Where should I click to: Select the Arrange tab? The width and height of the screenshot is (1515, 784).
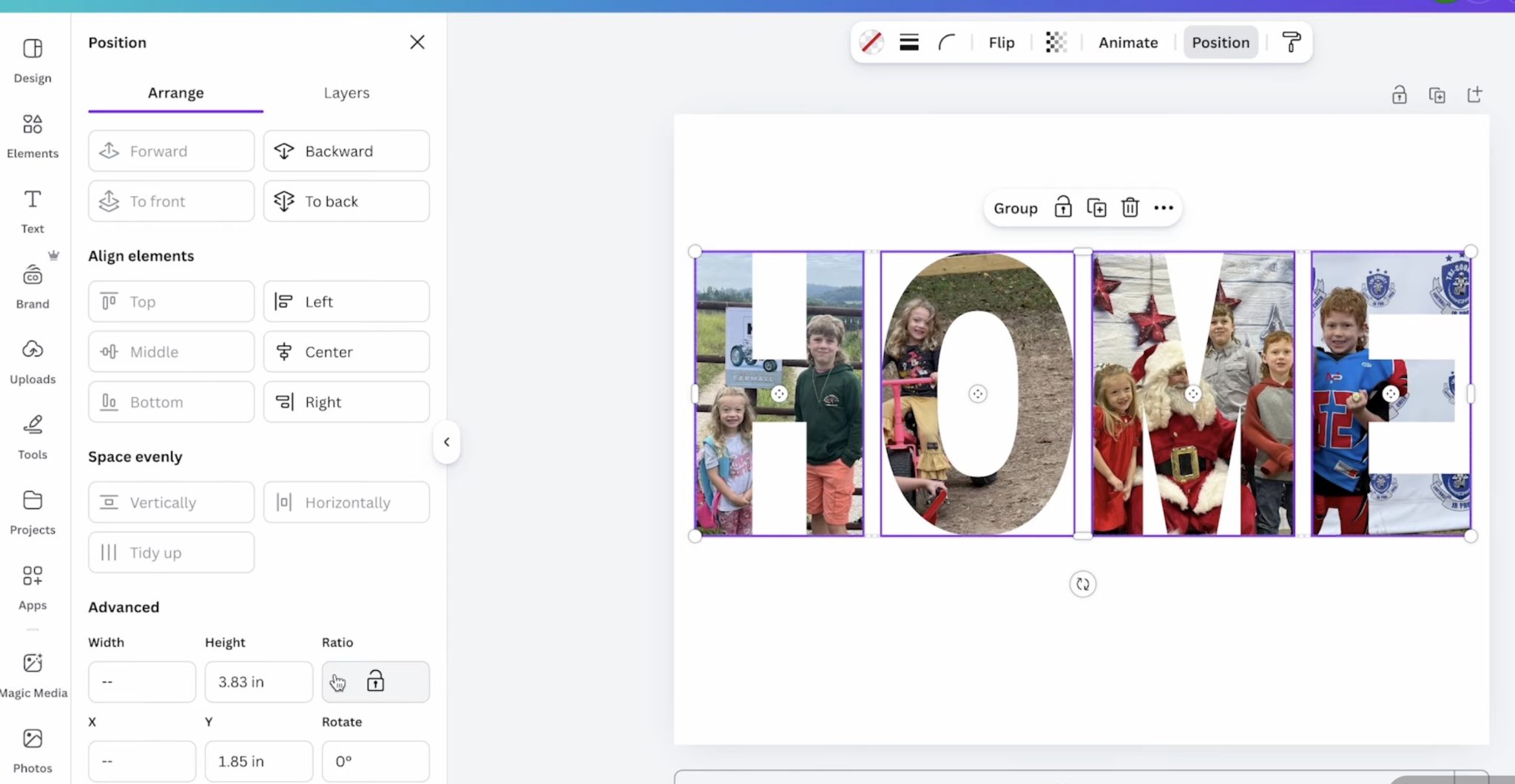175,92
